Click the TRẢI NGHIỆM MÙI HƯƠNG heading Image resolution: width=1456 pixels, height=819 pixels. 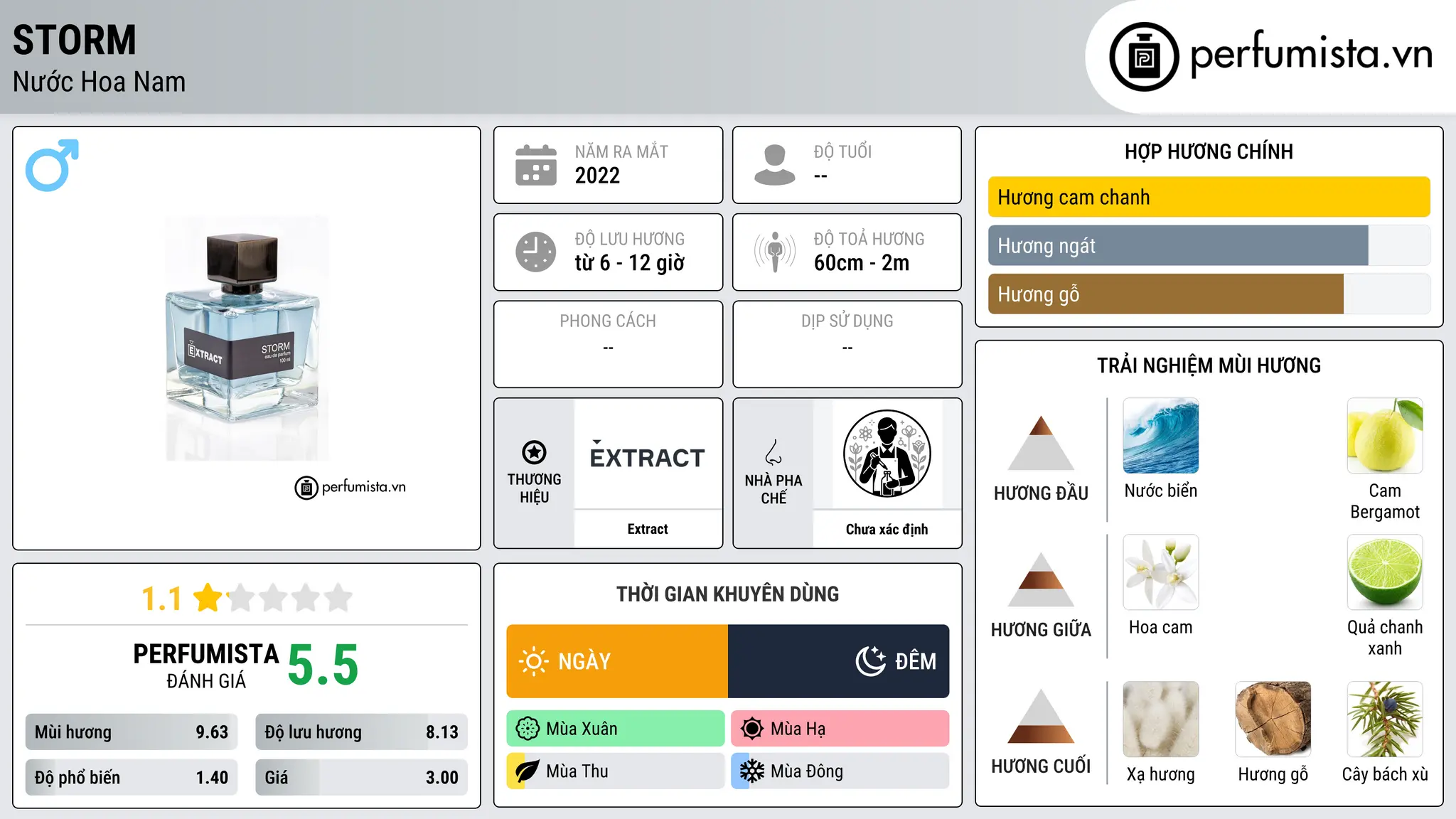[1209, 365]
